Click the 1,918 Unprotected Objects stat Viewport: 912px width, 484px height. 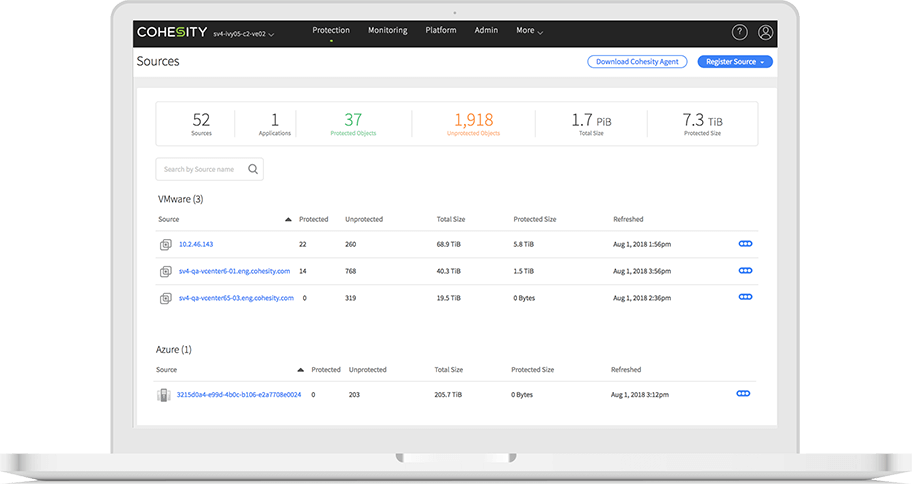tap(473, 124)
